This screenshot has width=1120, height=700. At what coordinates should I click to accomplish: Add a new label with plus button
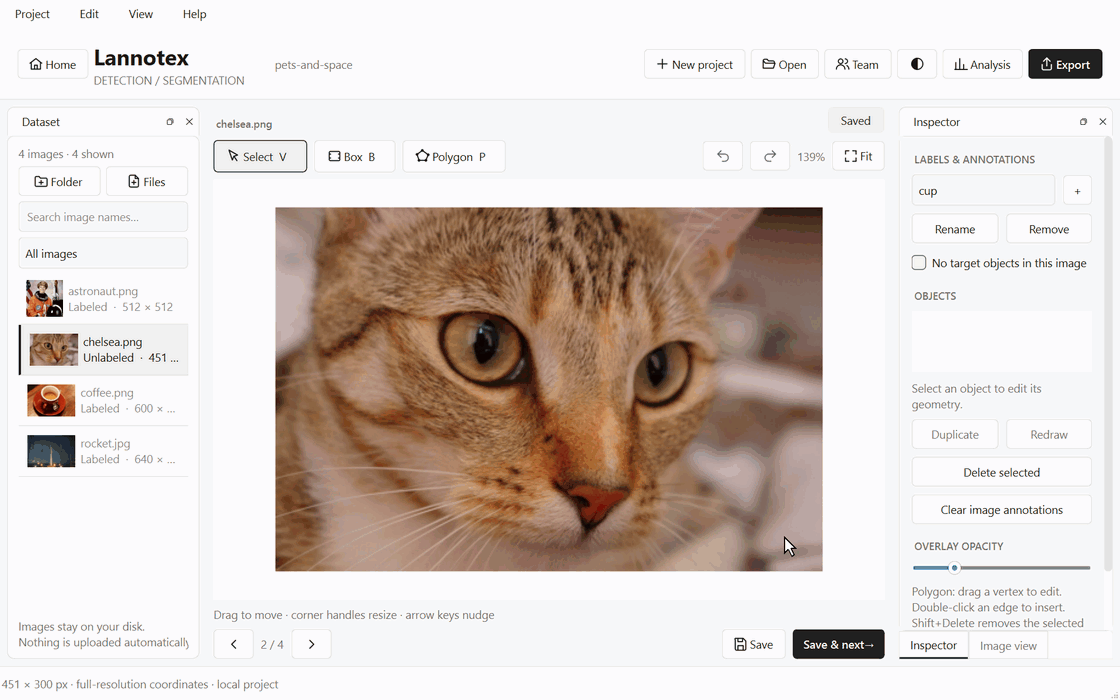tap(1077, 191)
